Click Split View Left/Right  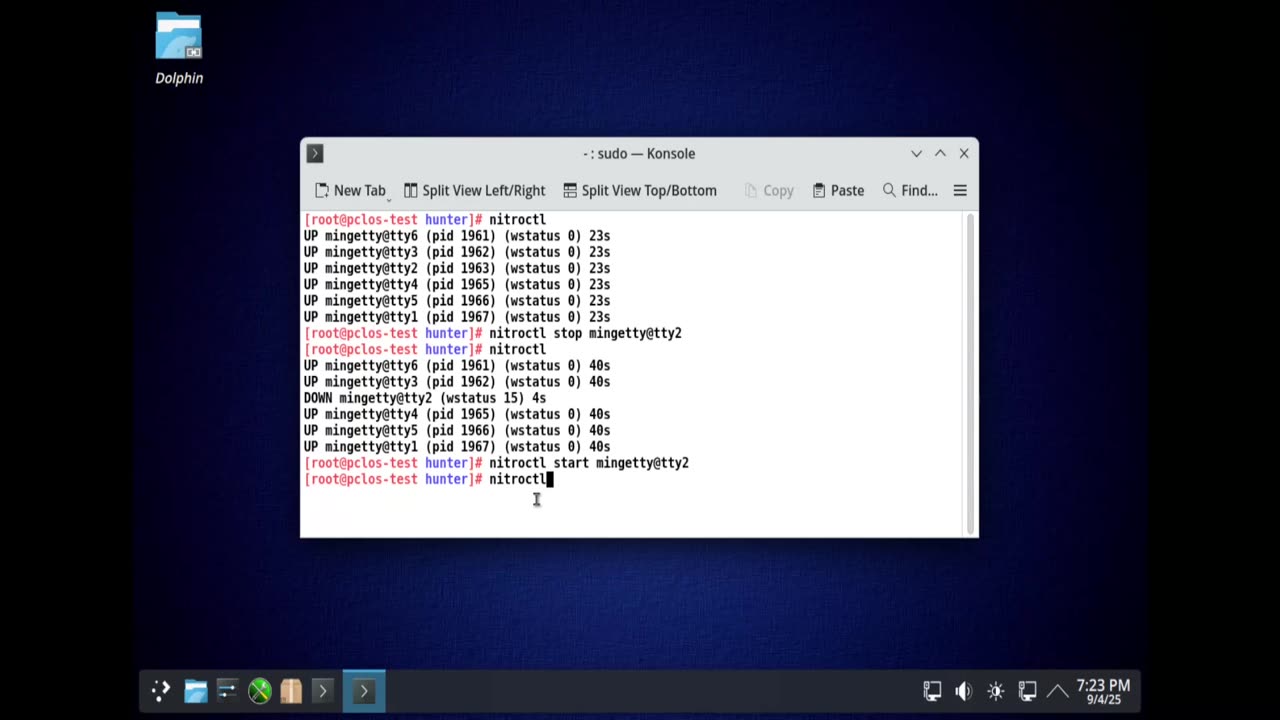tap(475, 190)
